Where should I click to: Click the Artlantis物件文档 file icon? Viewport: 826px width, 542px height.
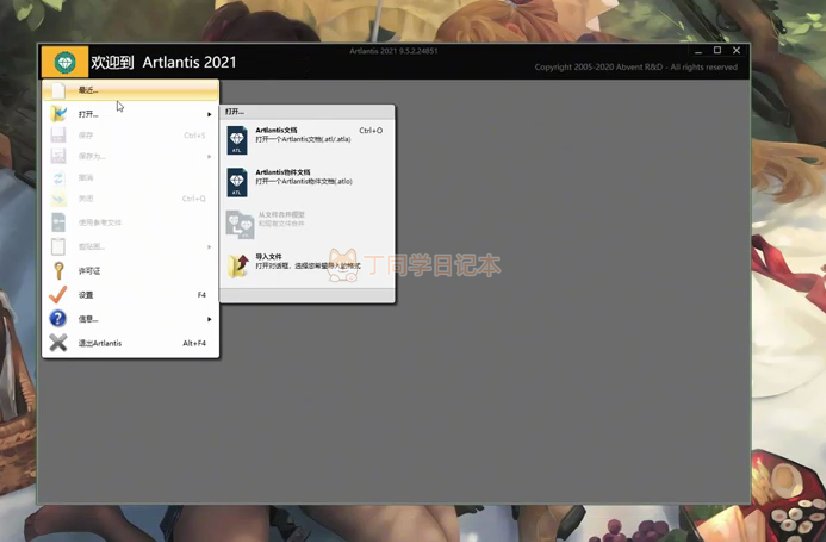[x=237, y=181]
